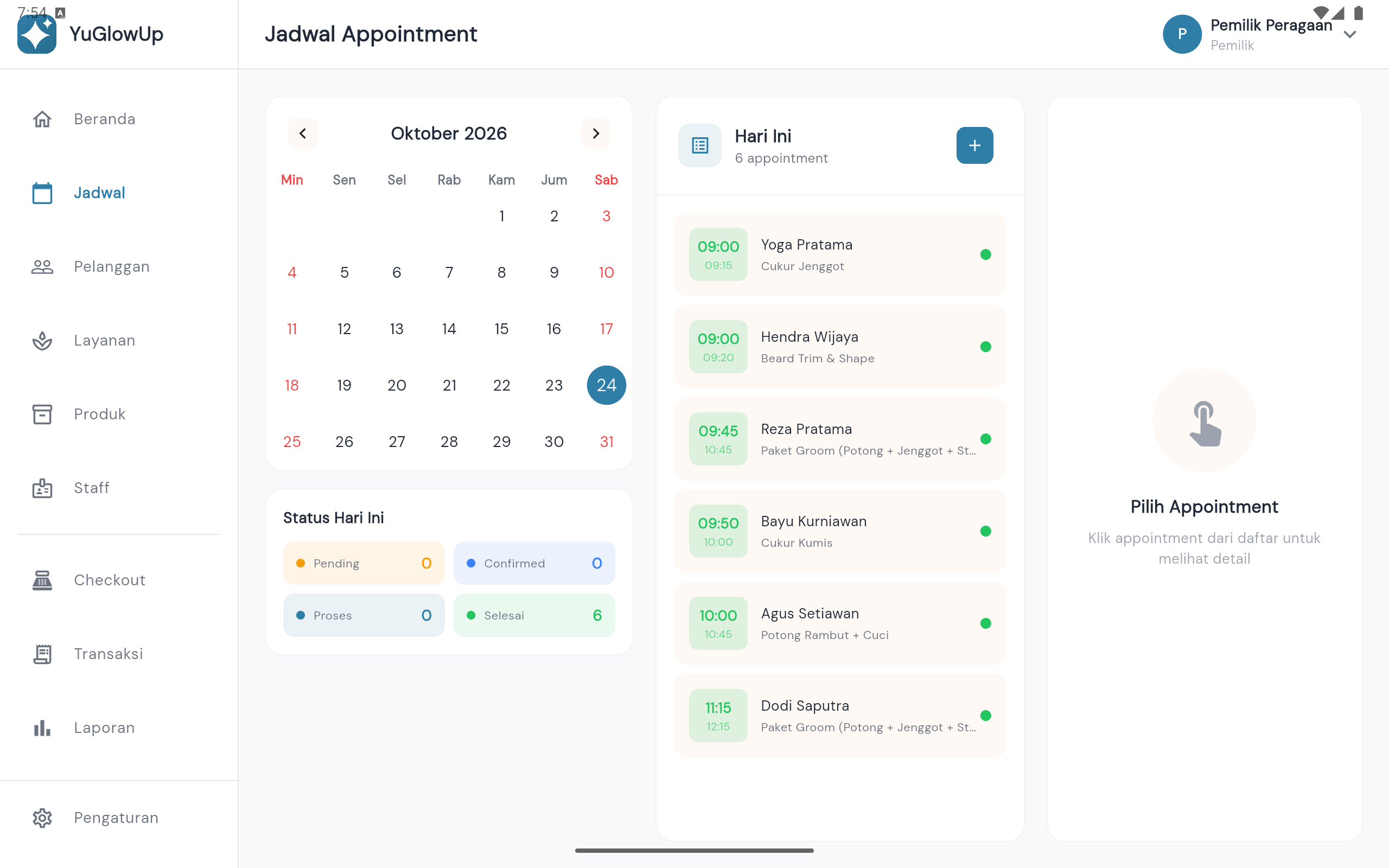The image size is (1389, 868).
Task: Pick date 31 in the calendar
Action: [x=606, y=442]
